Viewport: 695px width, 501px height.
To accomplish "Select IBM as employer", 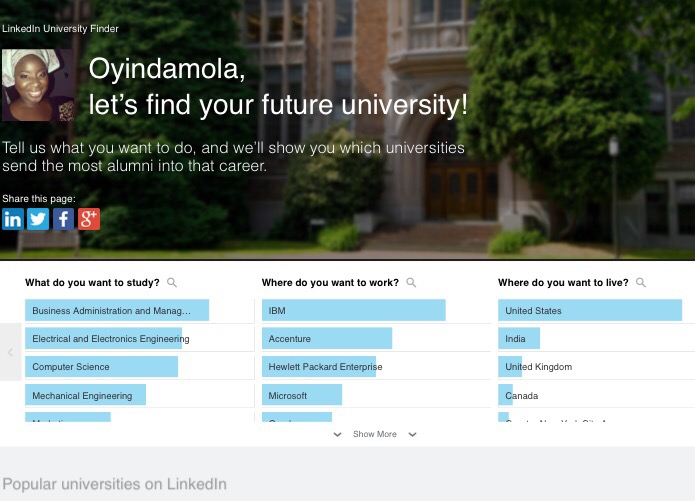I will [353, 311].
